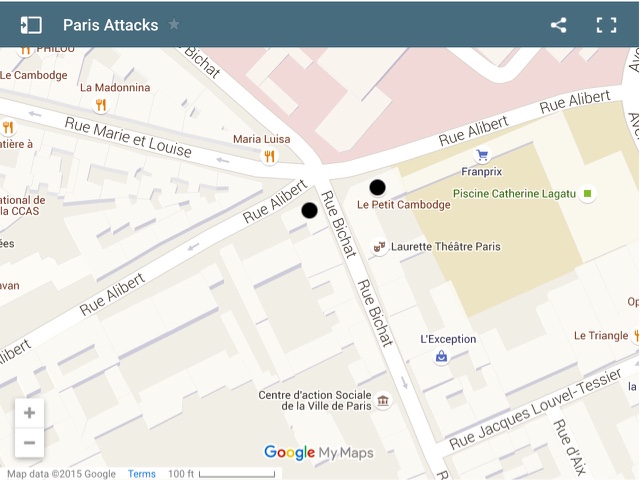Click the Rue Marie et Louise label

[x=128, y=137]
